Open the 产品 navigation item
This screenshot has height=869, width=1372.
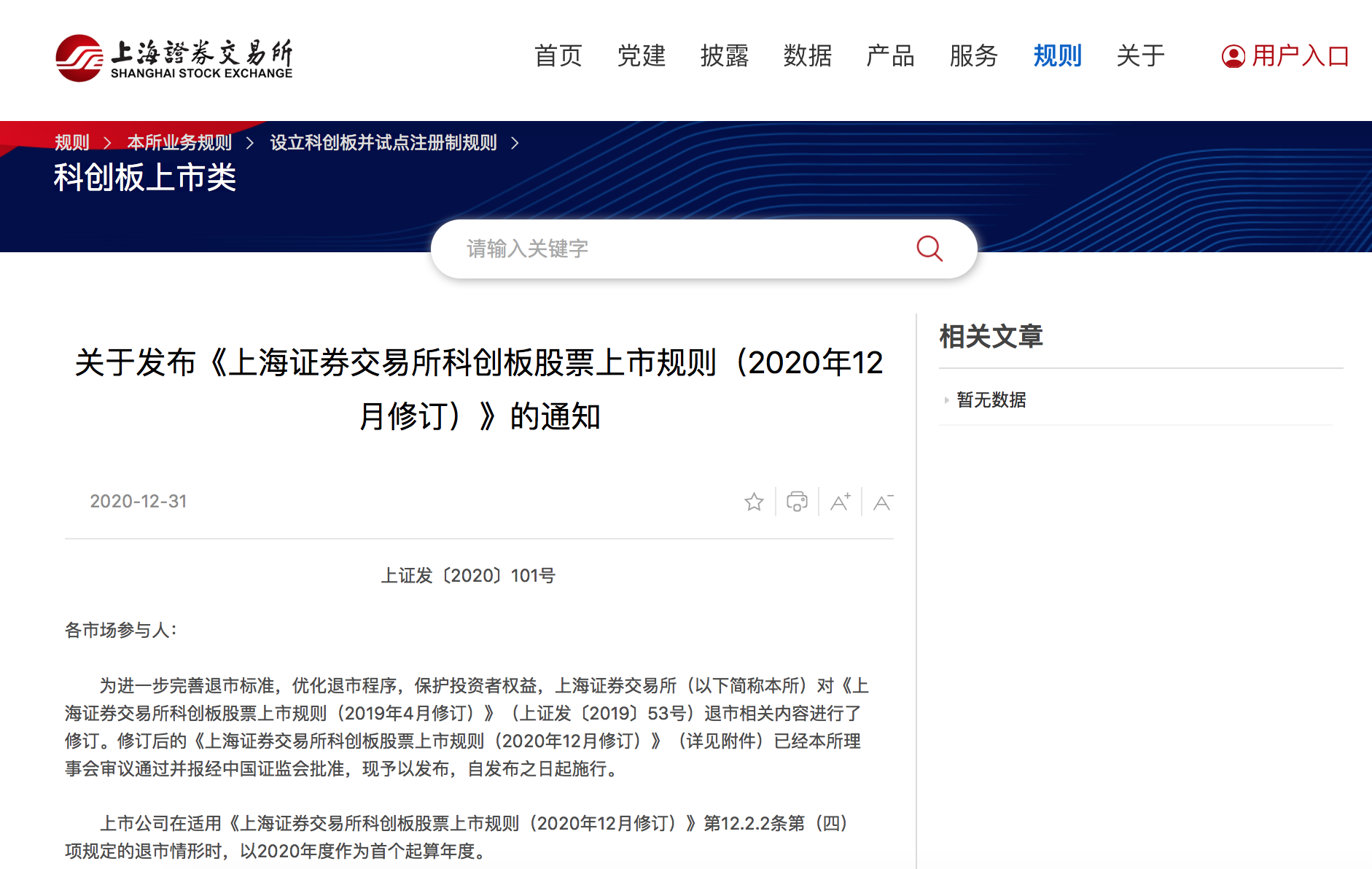click(x=891, y=55)
